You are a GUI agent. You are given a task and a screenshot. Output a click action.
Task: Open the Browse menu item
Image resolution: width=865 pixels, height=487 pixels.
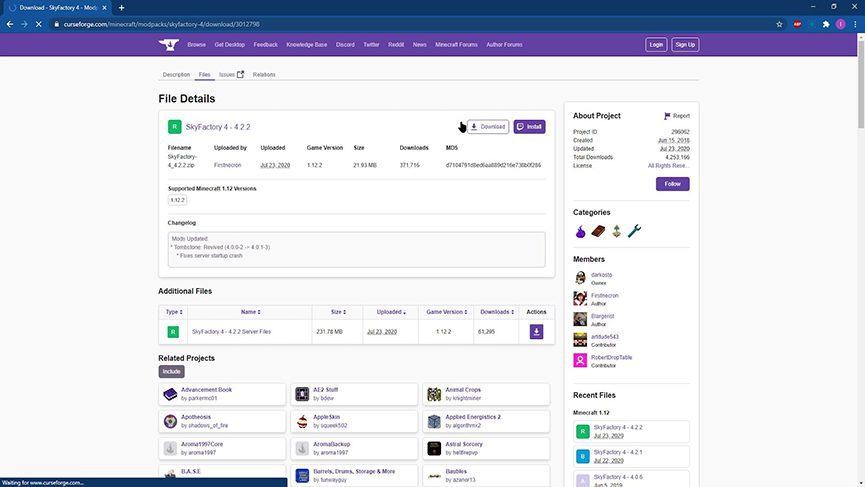[196, 45]
